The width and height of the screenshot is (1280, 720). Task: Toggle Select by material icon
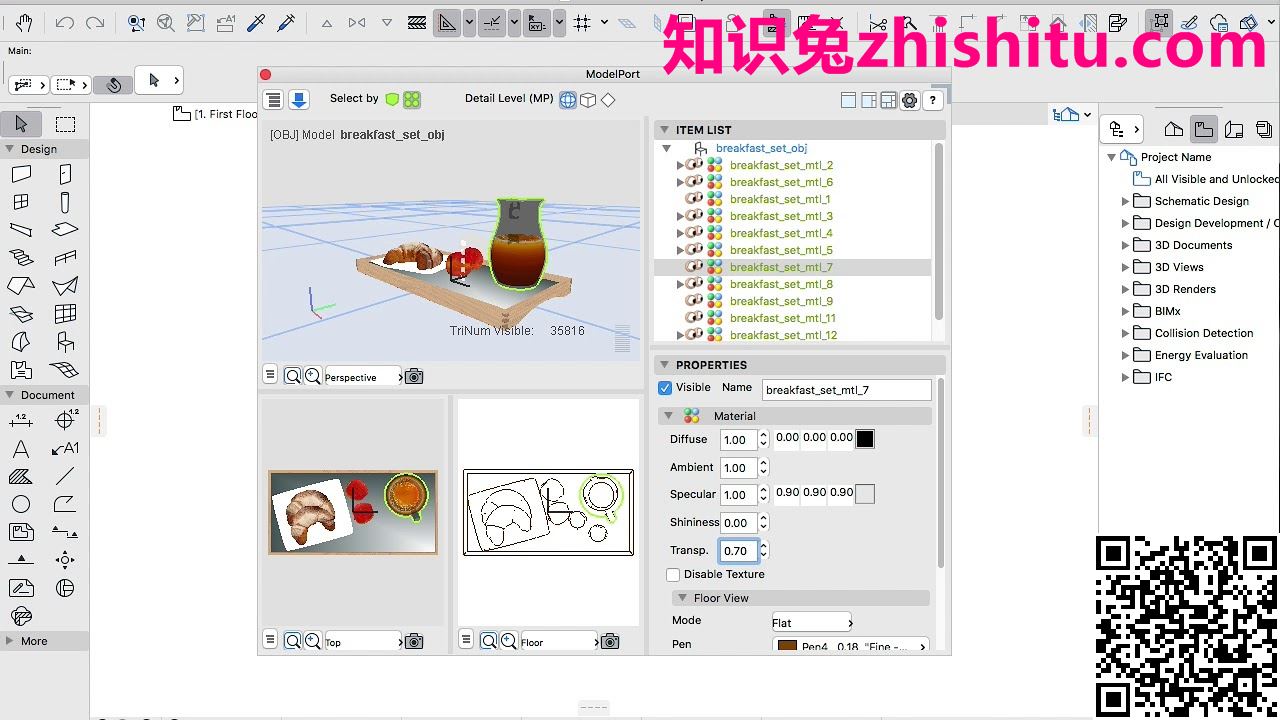pos(412,99)
